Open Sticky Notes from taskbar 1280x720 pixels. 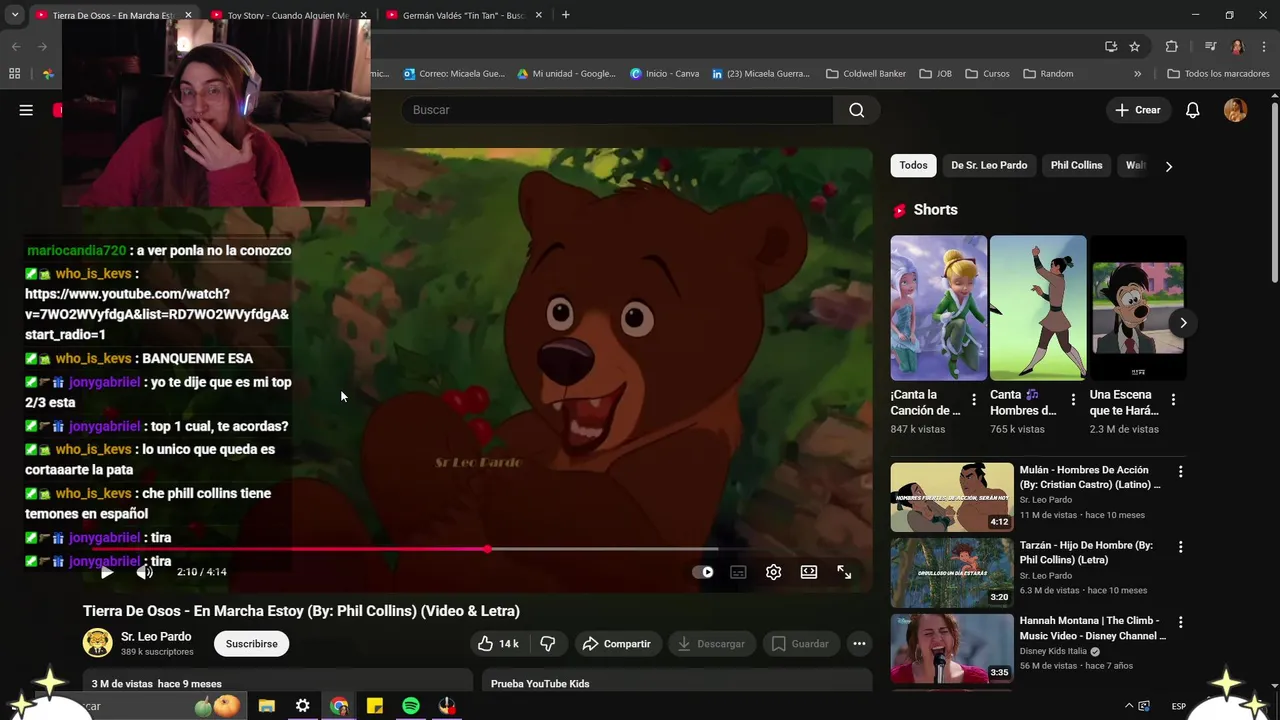click(375, 706)
